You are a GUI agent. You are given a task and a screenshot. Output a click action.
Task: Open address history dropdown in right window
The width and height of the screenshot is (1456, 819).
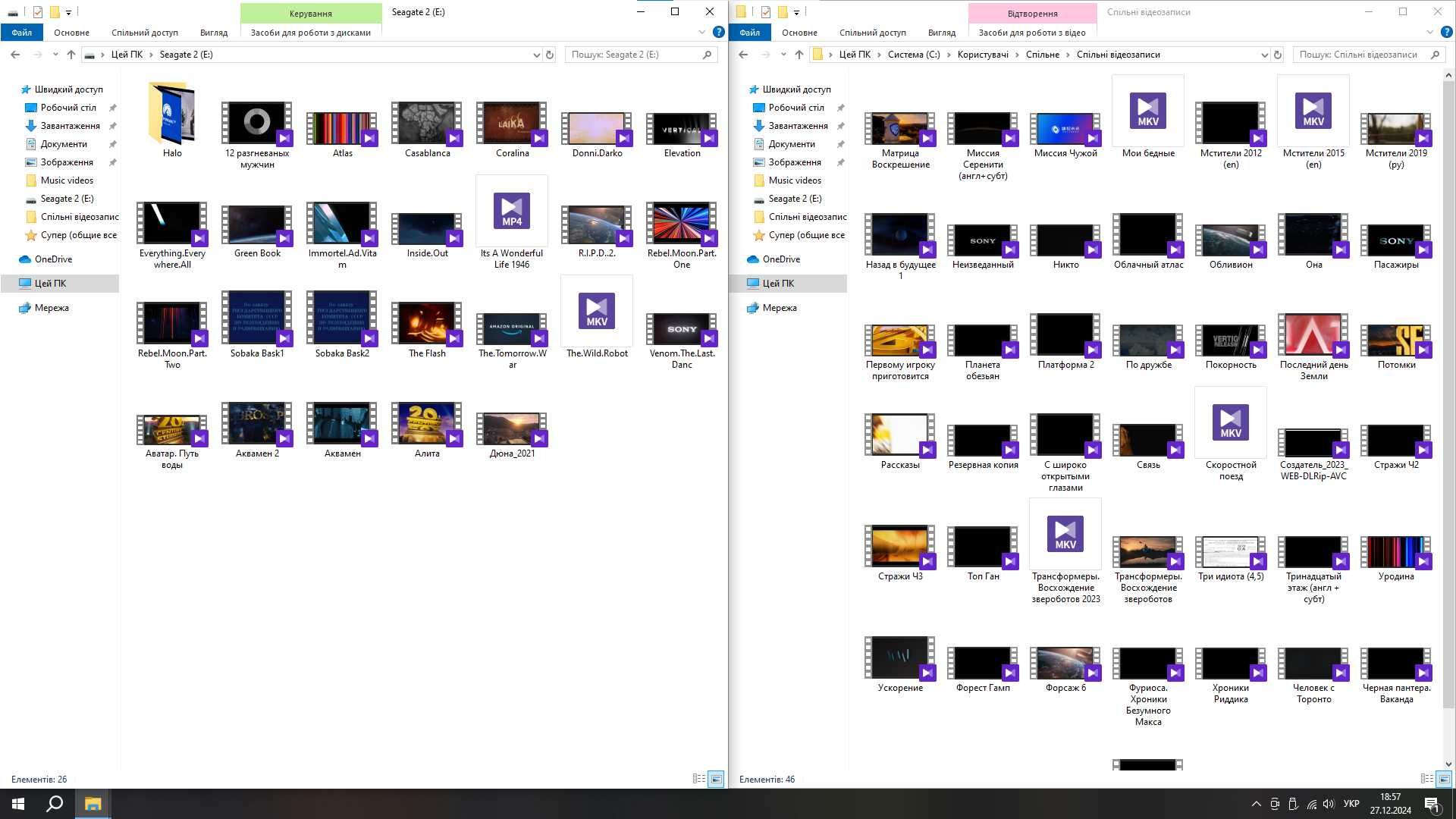pos(1264,55)
